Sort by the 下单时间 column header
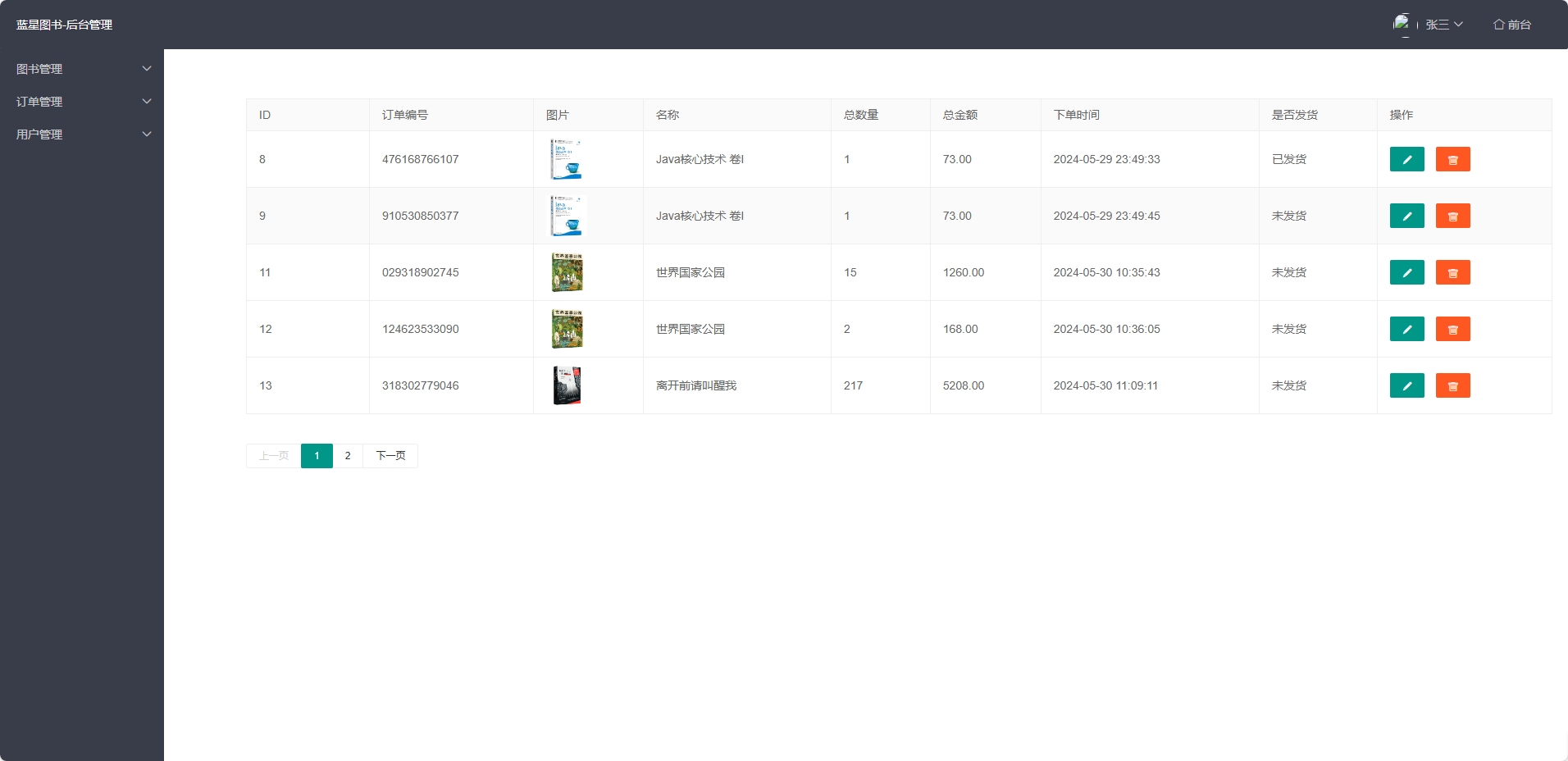The height and width of the screenshot is (761, 1568). pyautogui.click(x=1077, y=115)
